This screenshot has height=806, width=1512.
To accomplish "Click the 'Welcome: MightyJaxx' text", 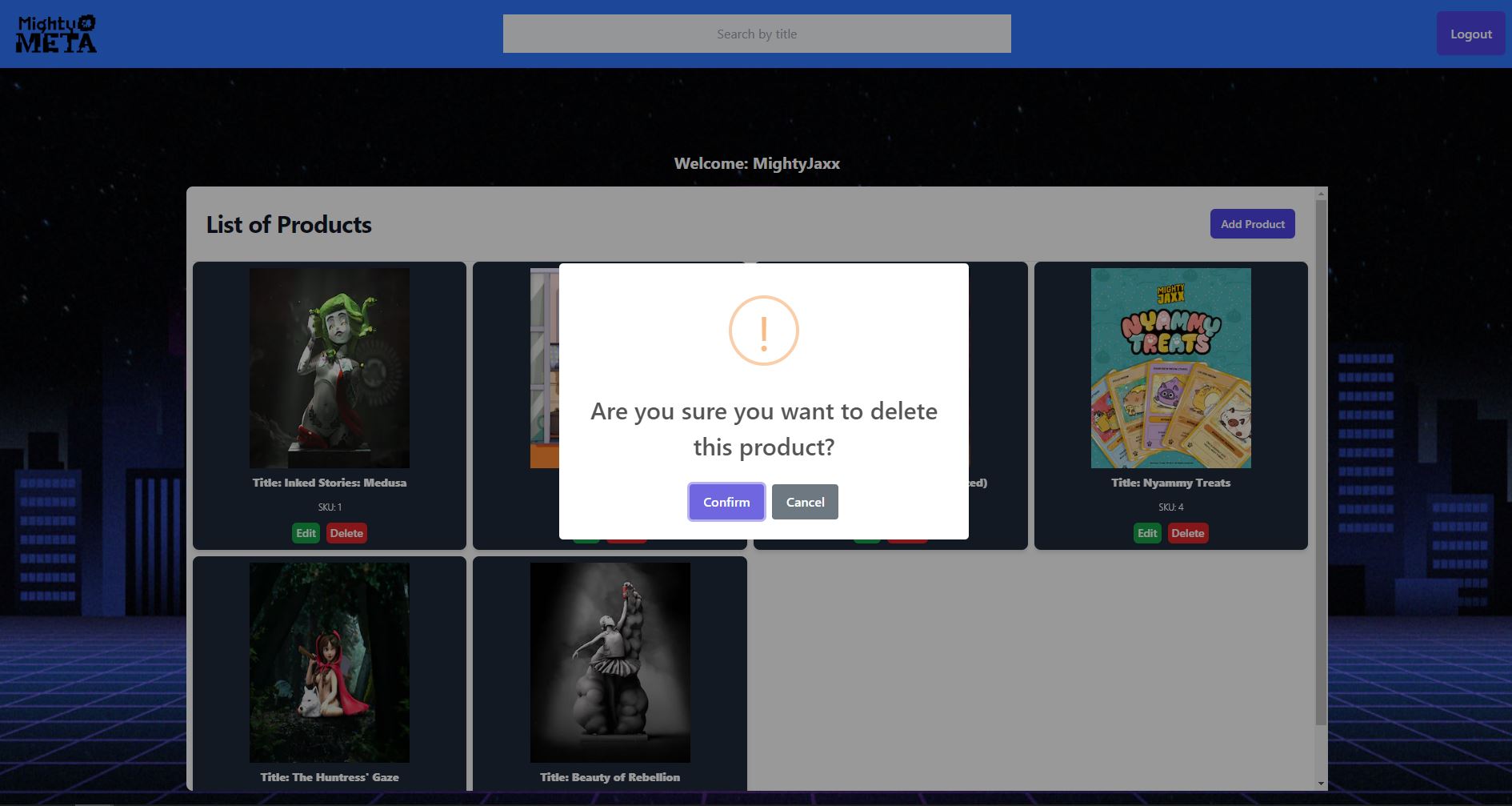I will coord(757,163).
